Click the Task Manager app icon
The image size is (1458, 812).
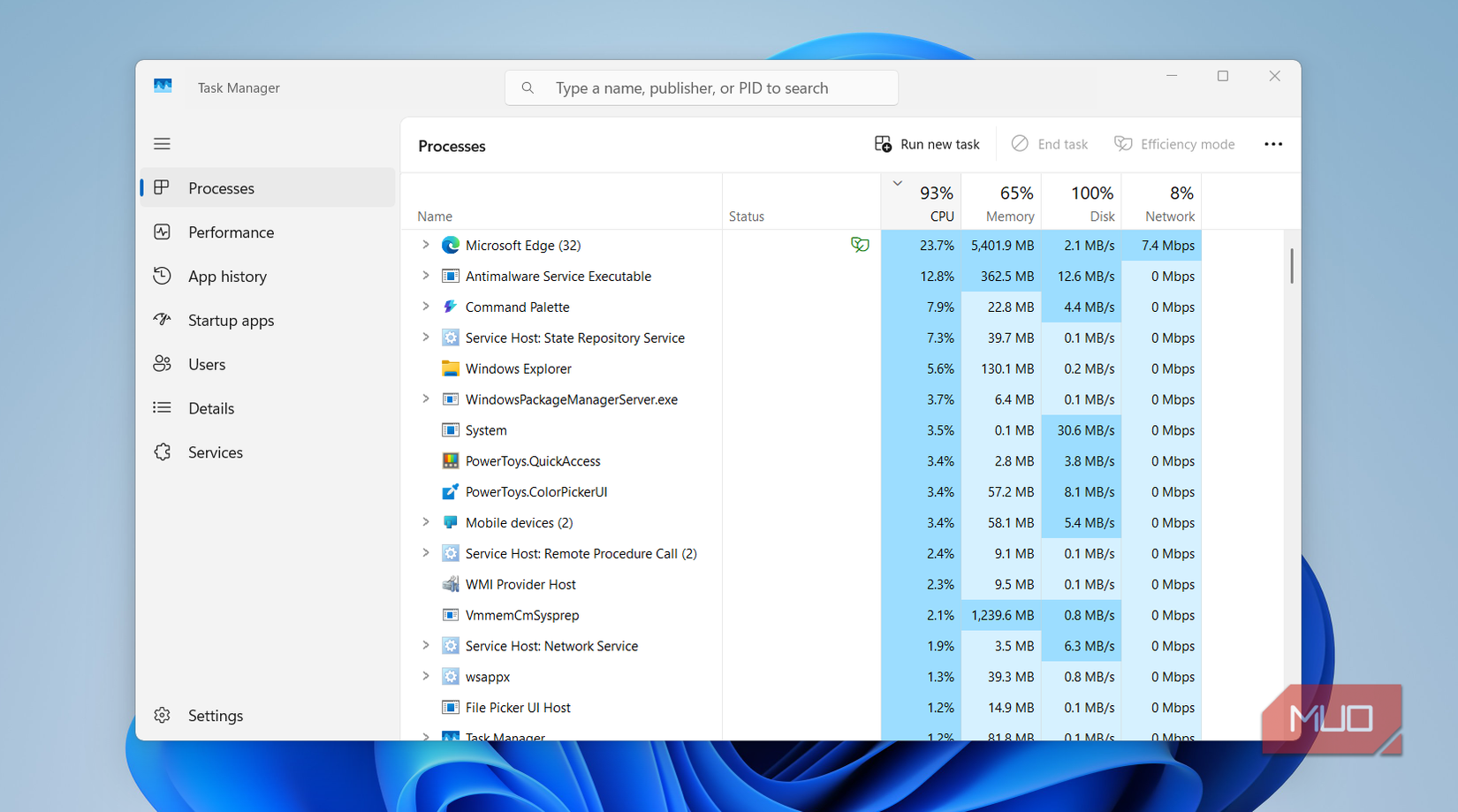point(163,87)
